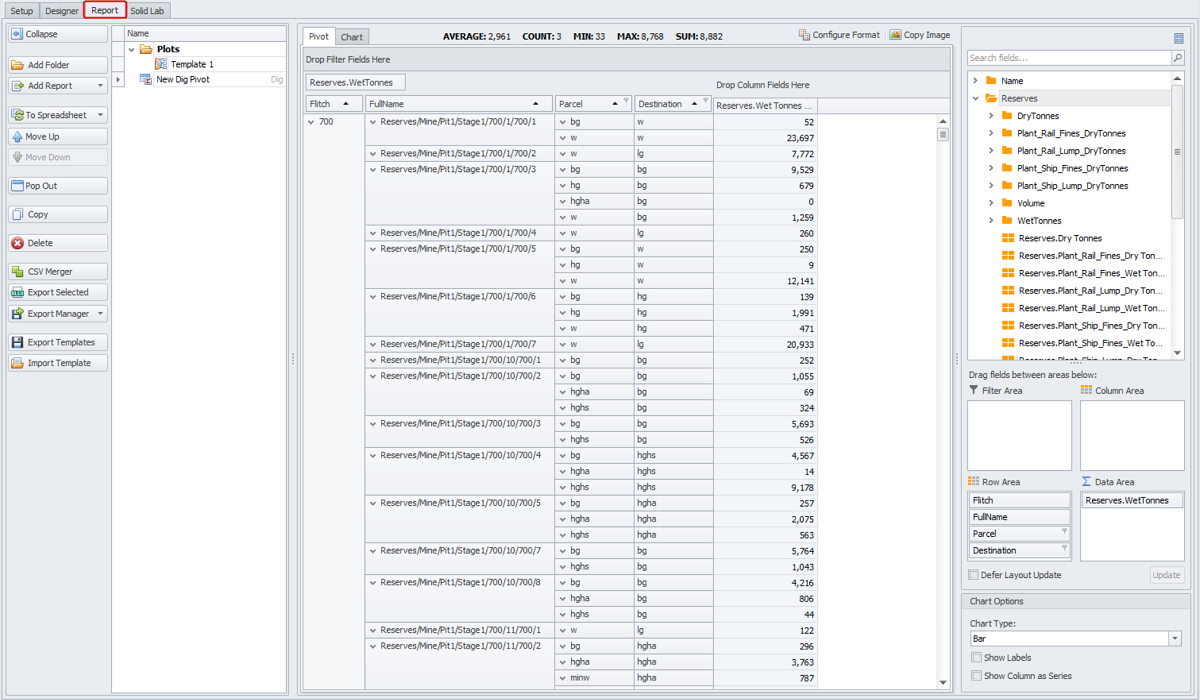
Task: Switch to the Chart tab
Action: click(x=352, y=37)
